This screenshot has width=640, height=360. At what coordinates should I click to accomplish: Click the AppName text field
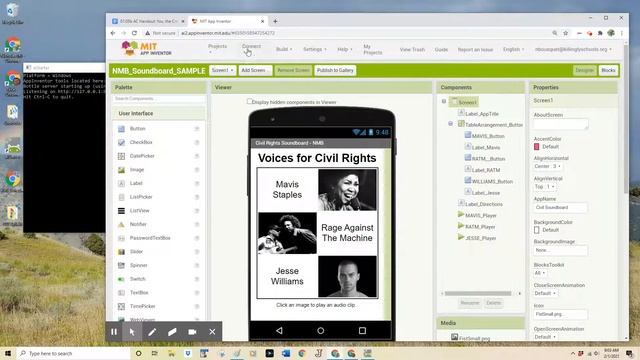coord(560,208)
